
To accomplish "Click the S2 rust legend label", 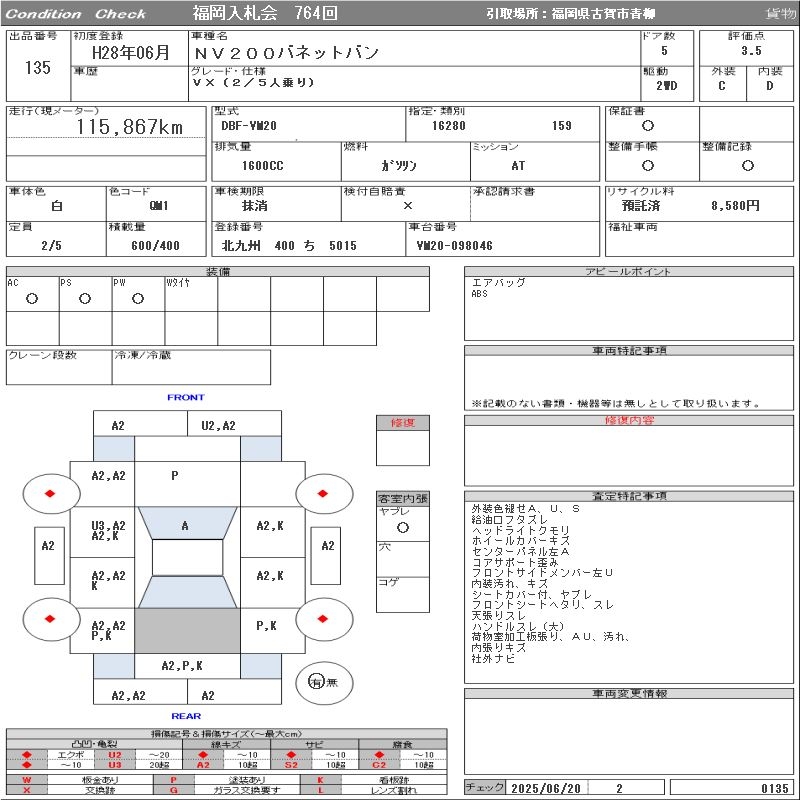I will [291, 765].
